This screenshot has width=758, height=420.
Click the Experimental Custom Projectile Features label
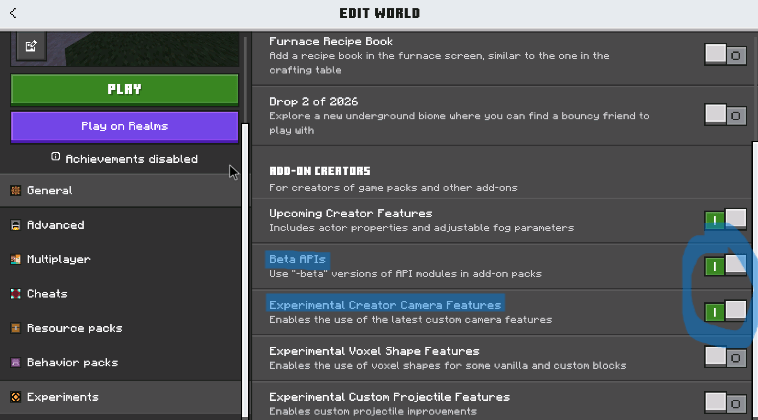point(389,397)
